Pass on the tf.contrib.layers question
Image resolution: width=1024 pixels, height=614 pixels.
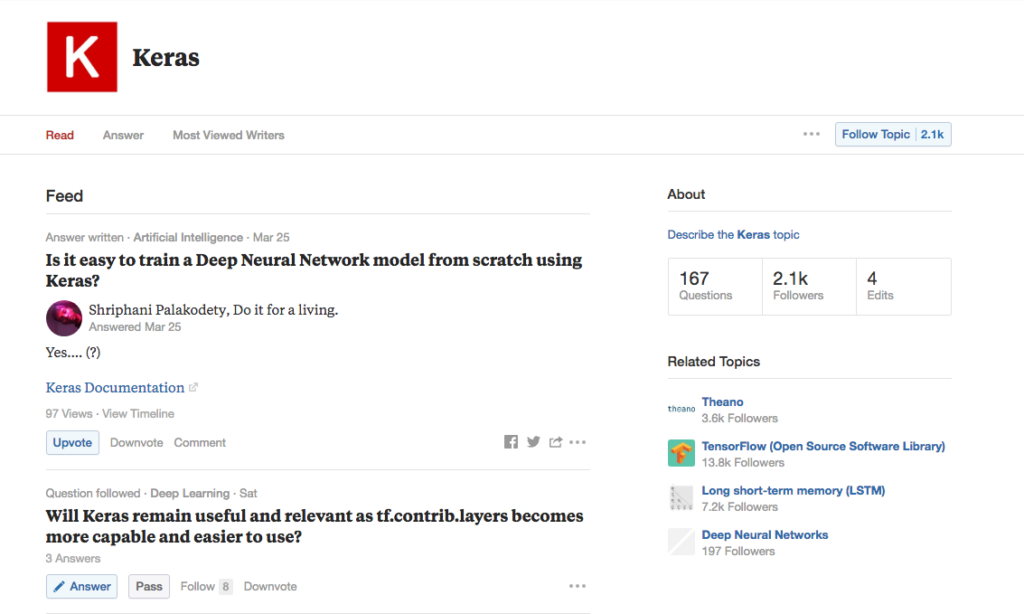click(x=149, y=586)
